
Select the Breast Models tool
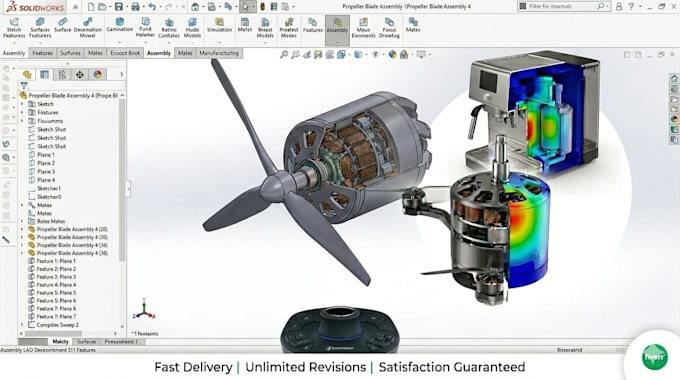pos(265,28)
